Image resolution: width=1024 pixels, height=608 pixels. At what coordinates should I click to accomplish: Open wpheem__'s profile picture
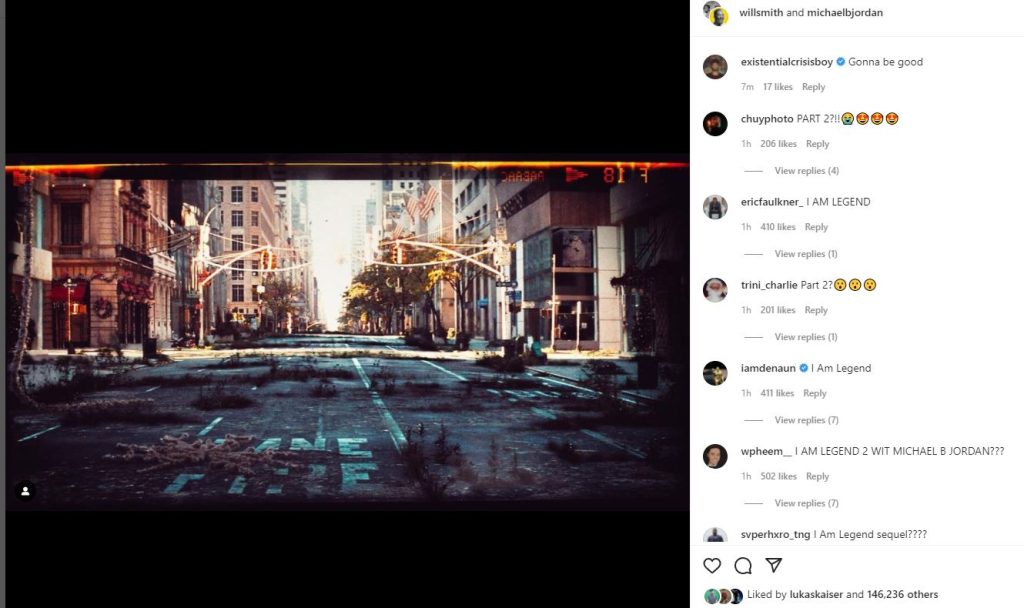point(715,456)
